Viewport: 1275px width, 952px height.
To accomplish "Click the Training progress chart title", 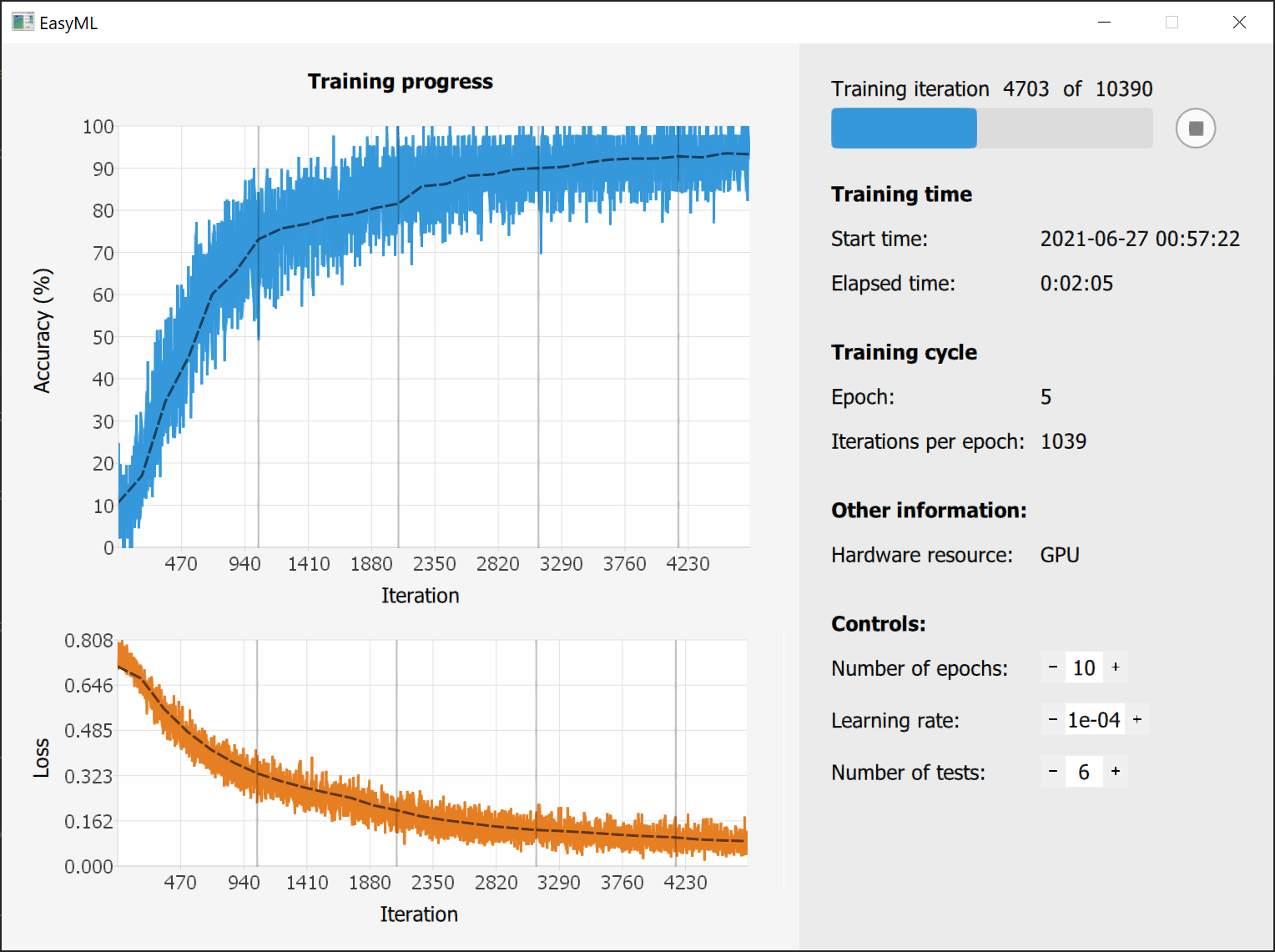I will coord(400,82).
